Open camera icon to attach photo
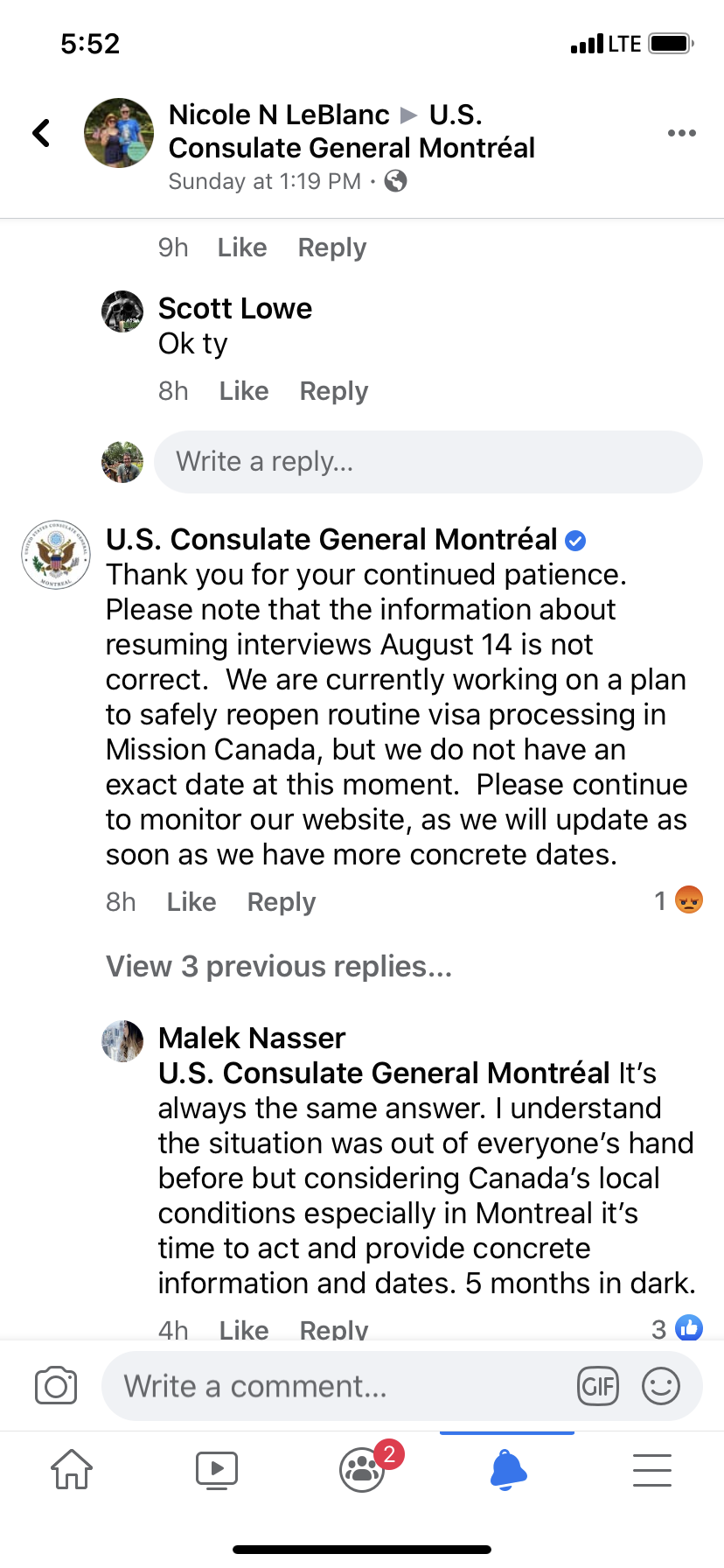 point(56,1386)
